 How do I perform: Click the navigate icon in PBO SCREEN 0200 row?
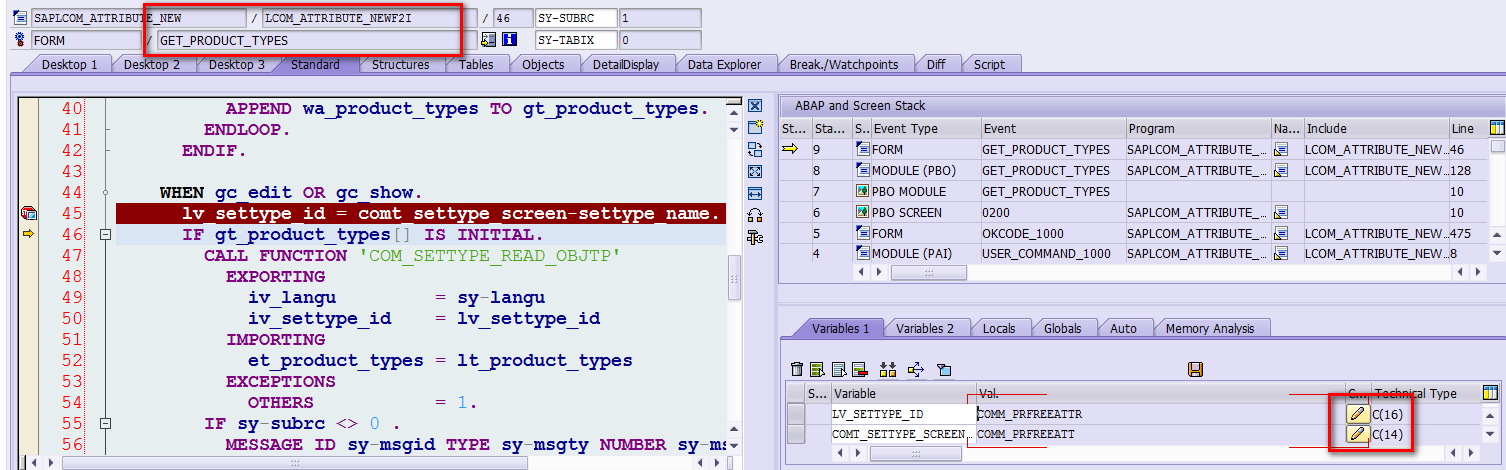coord(1281,213)
